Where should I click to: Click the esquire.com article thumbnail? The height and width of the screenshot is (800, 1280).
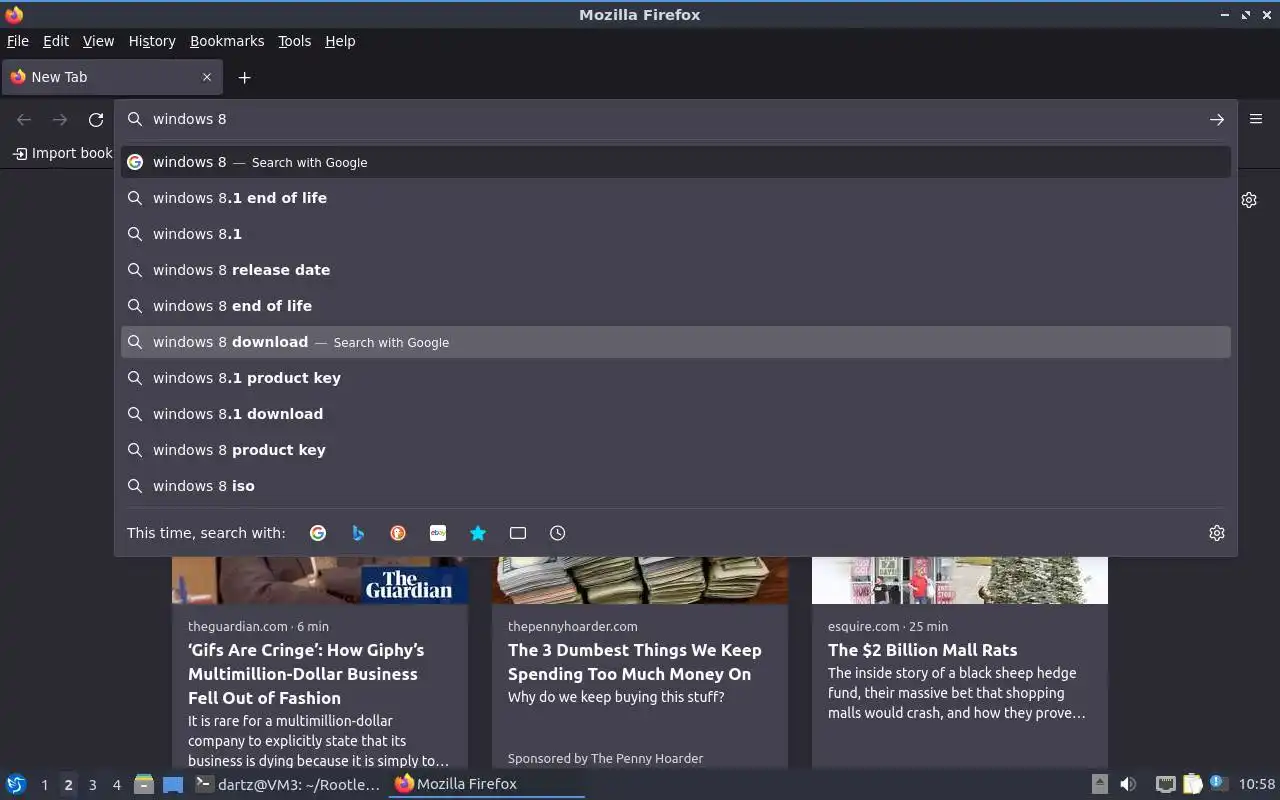pyautogui.click(x=960, y=580)
